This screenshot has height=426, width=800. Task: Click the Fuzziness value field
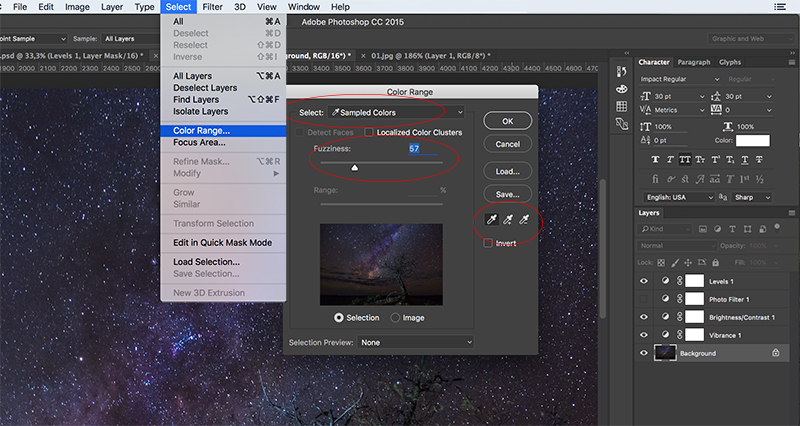[x=422, y=148]
